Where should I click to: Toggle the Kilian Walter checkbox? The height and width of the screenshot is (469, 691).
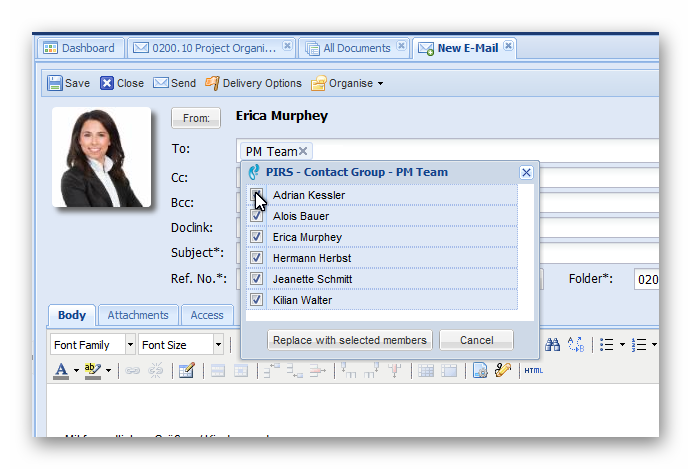click(257, 300)
